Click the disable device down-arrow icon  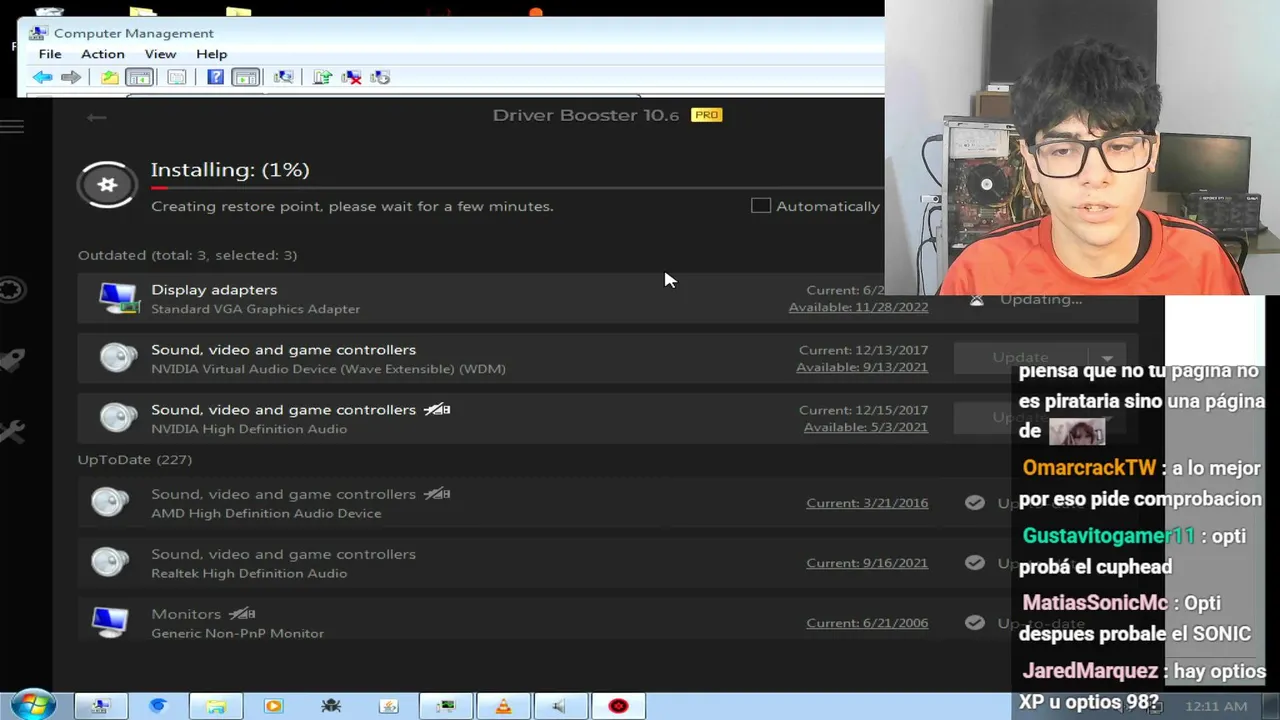coord(380,77)
